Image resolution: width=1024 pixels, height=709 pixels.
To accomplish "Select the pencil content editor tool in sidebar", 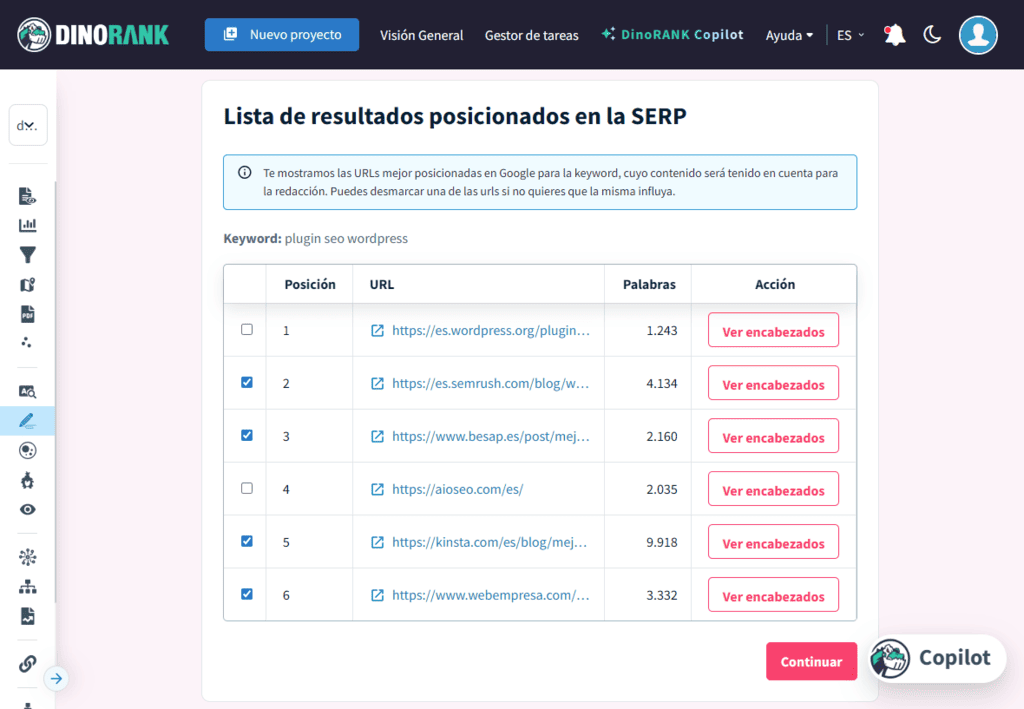I will (28, 421).
